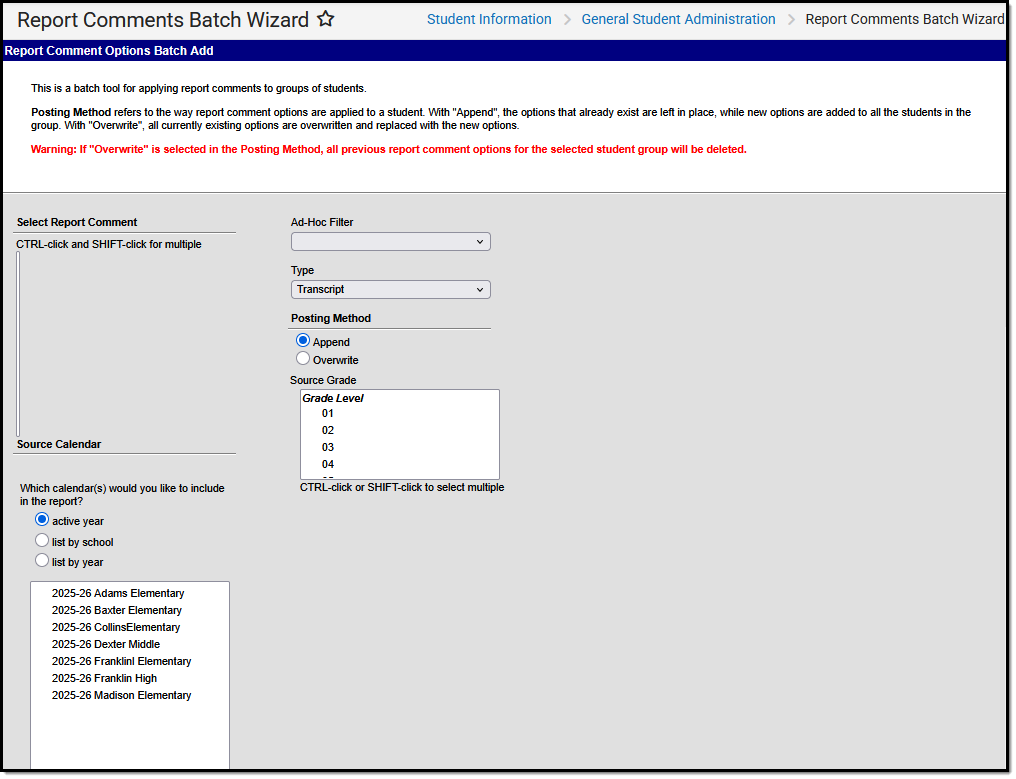Select the Overwrite posting method
1016x779 pixels.
click(x=302, y=357)
